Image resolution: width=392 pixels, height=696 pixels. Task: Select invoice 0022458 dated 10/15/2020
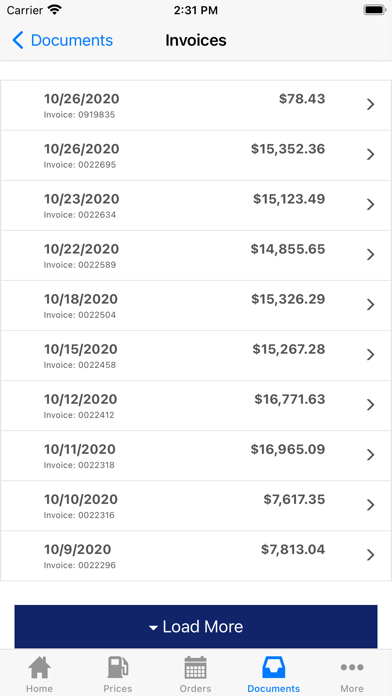point(196,356)
